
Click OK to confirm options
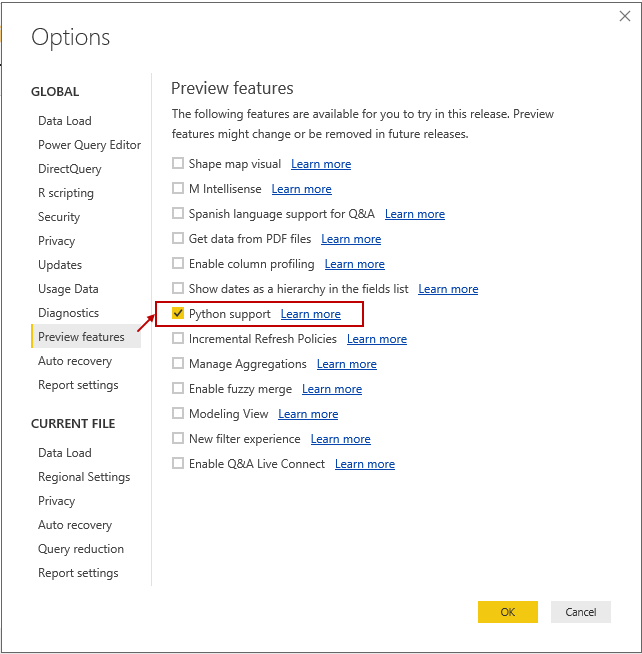pyautogui.click(x=507, y=612)
